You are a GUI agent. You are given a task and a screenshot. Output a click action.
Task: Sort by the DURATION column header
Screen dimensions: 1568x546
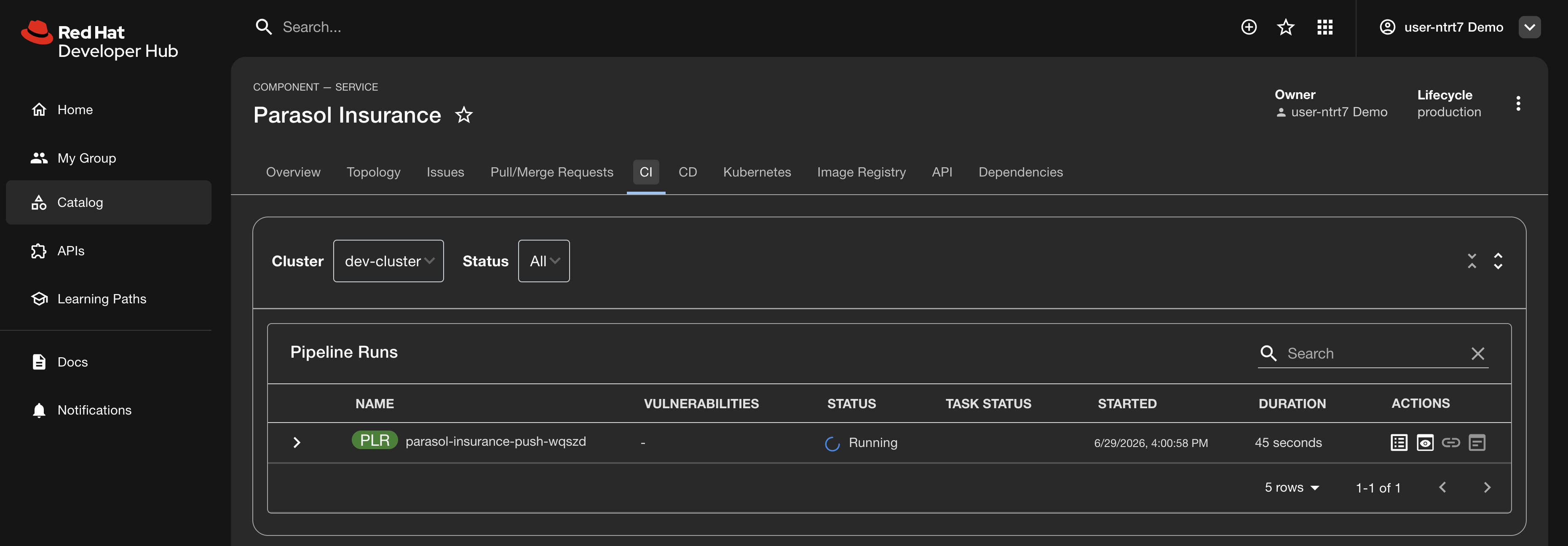(x=1292, y=404)
